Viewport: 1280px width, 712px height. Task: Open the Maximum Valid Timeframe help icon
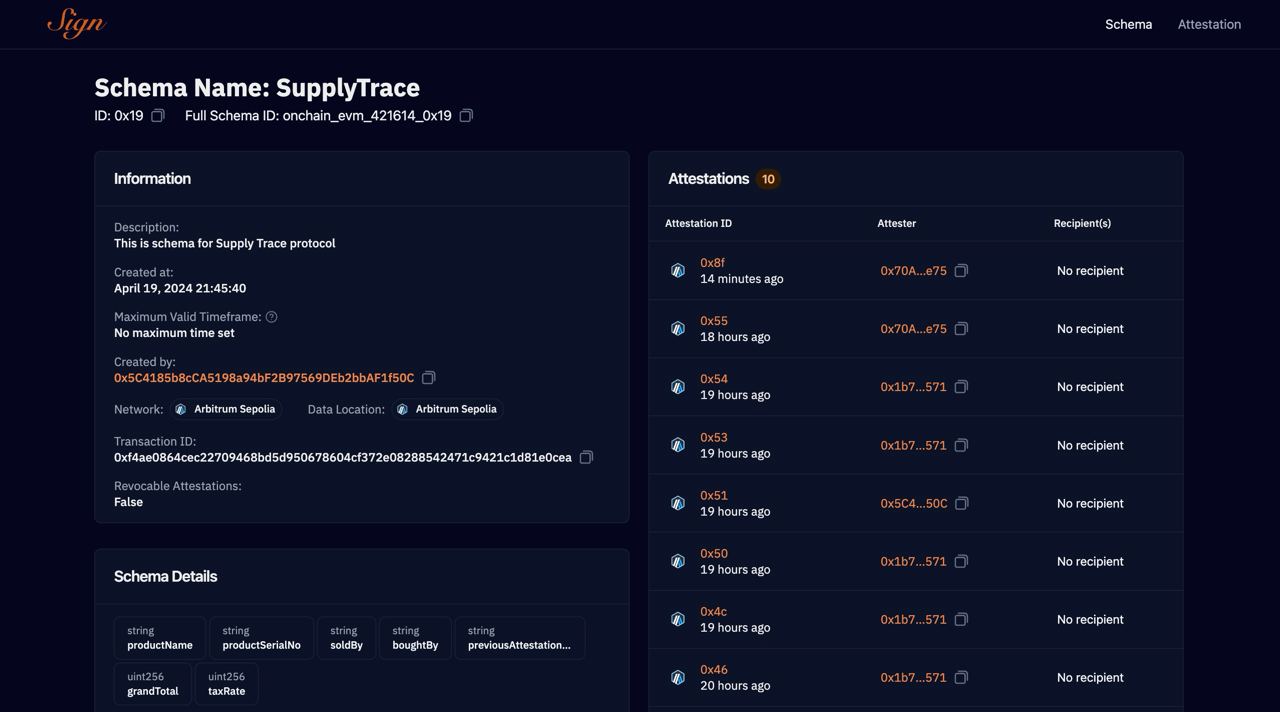coord(270,316)
